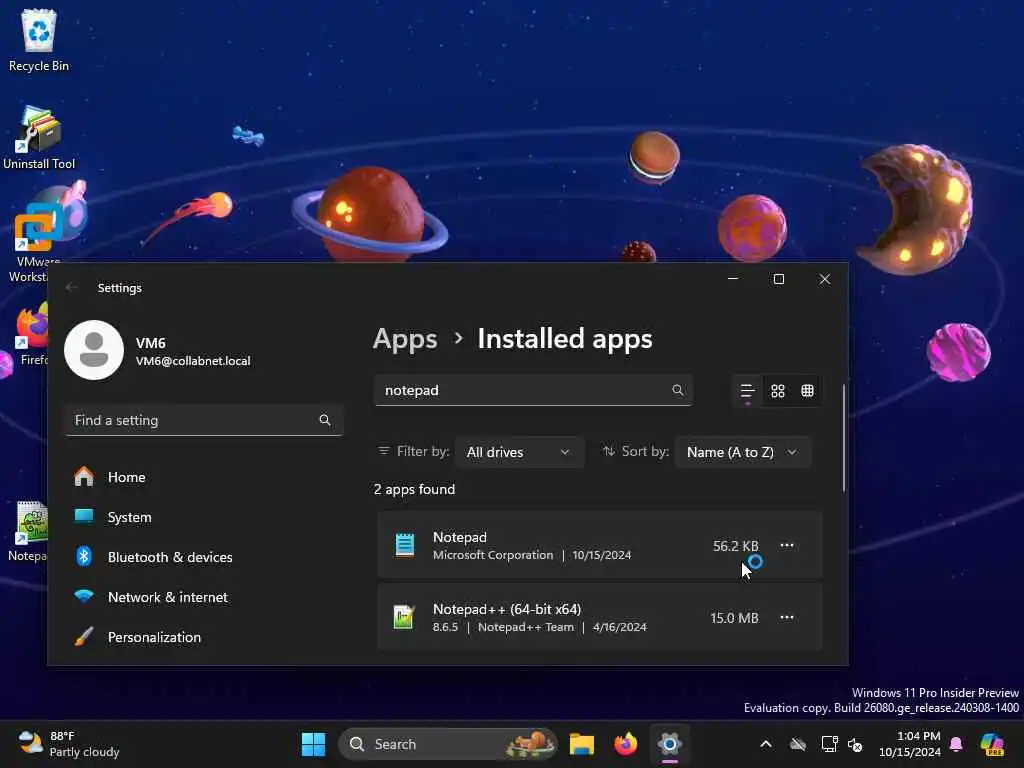
Task: Open the notifications bell icon
Action: pos(956,744)
